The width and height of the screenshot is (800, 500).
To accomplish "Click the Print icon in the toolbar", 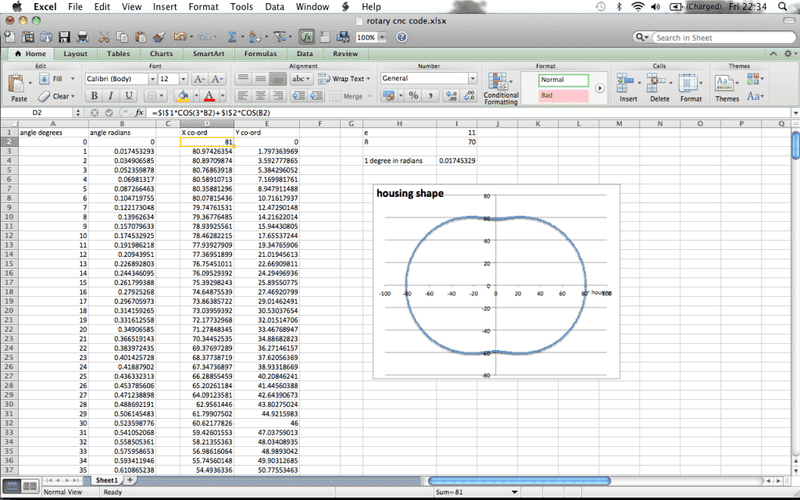I will (82, 37).
